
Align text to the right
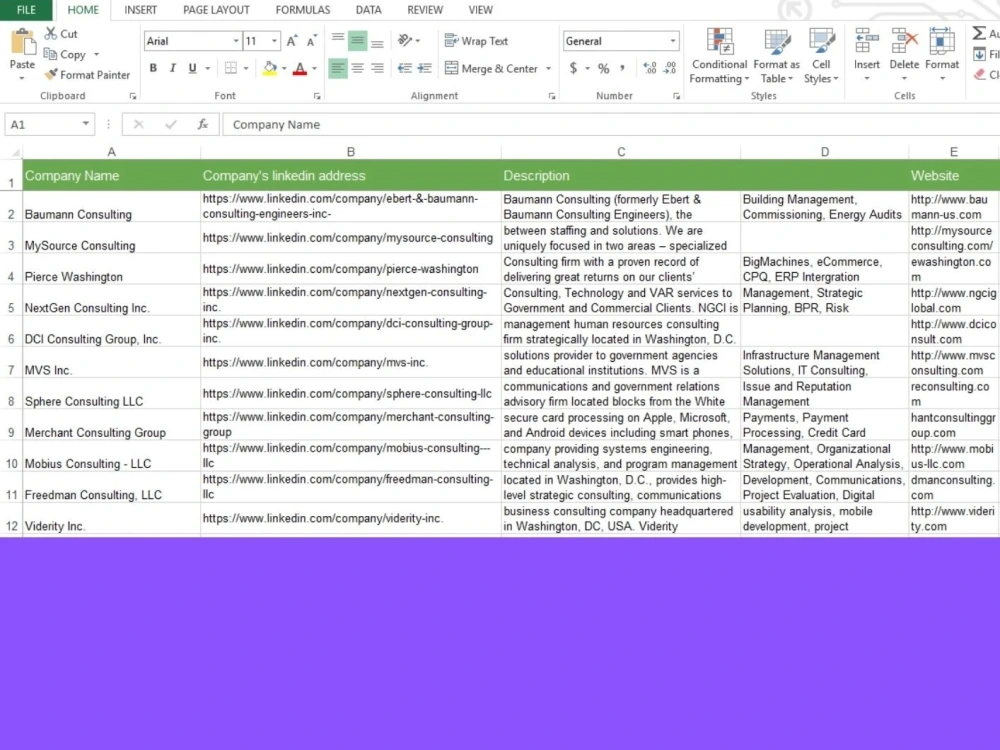click(x=378, y=68)
